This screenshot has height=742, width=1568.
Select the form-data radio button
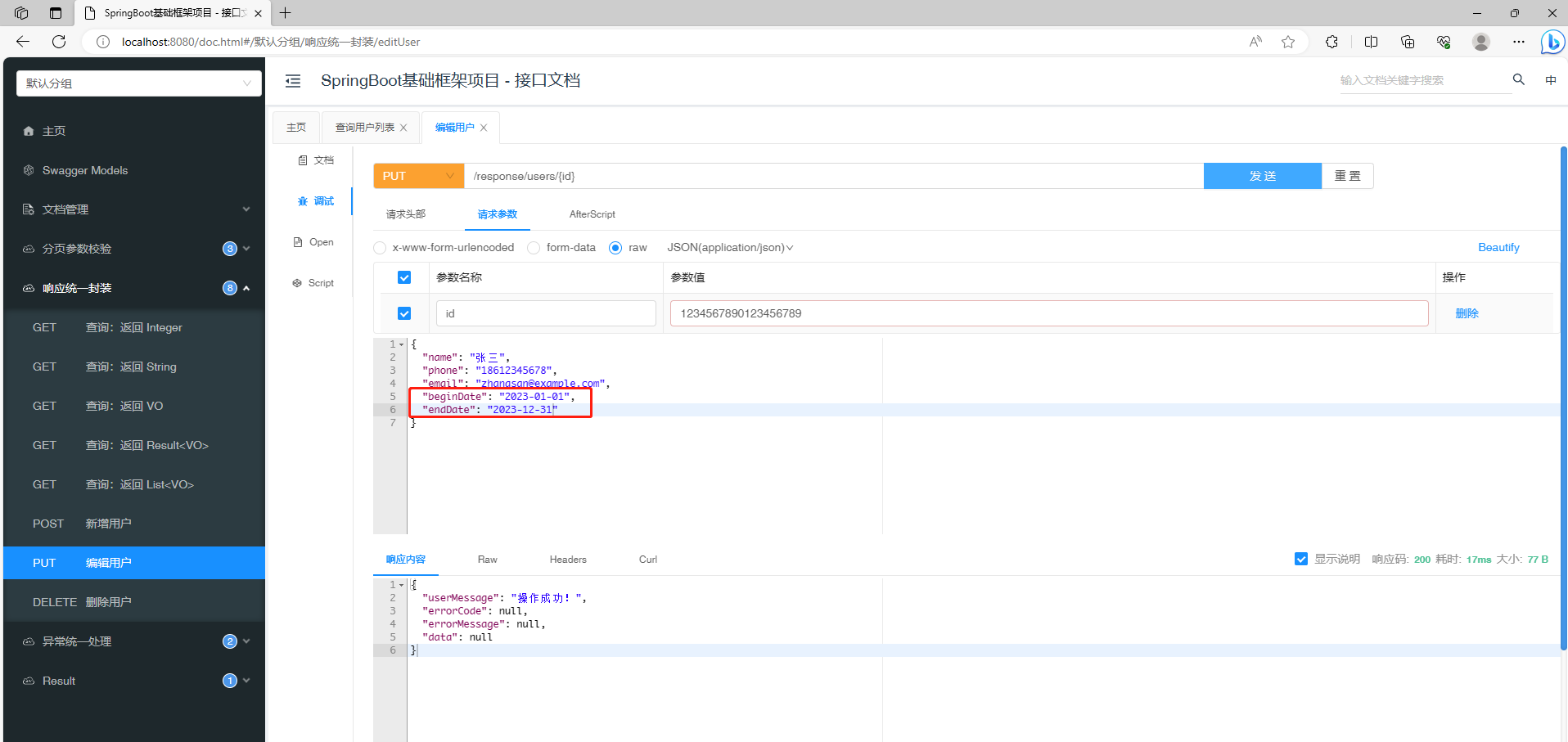(x=533, y=247)
